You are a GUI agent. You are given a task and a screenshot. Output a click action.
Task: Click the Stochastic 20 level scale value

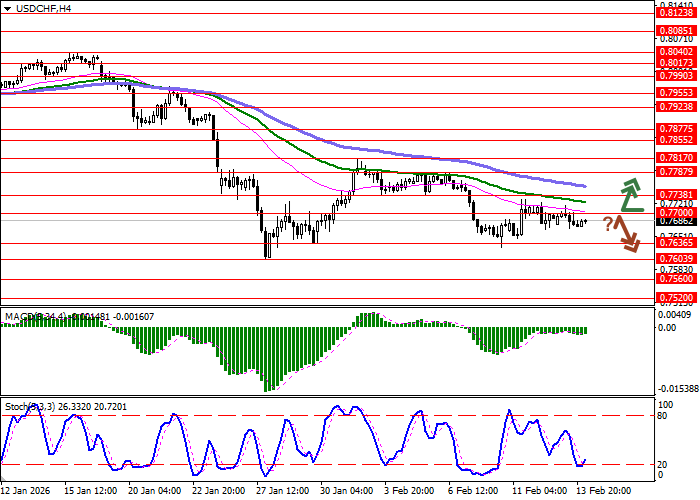(663, 465)
